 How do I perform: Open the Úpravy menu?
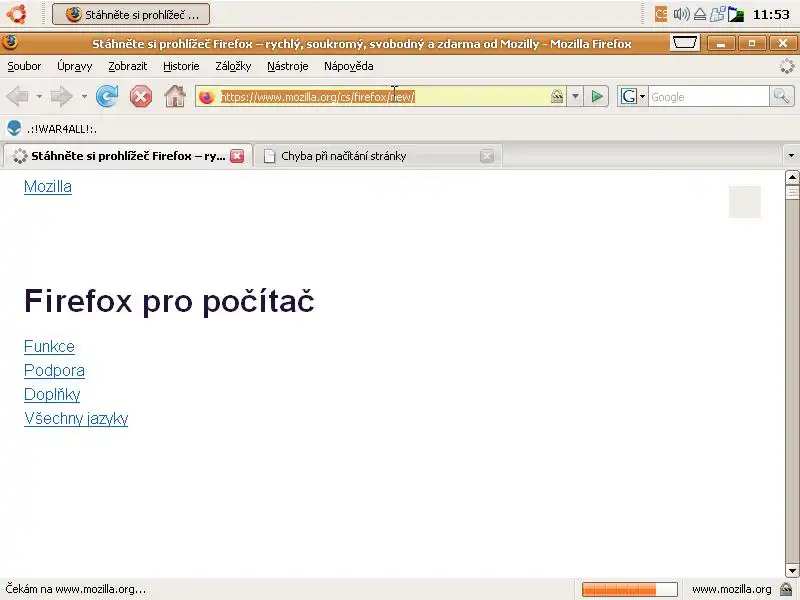tap(74, 66)
